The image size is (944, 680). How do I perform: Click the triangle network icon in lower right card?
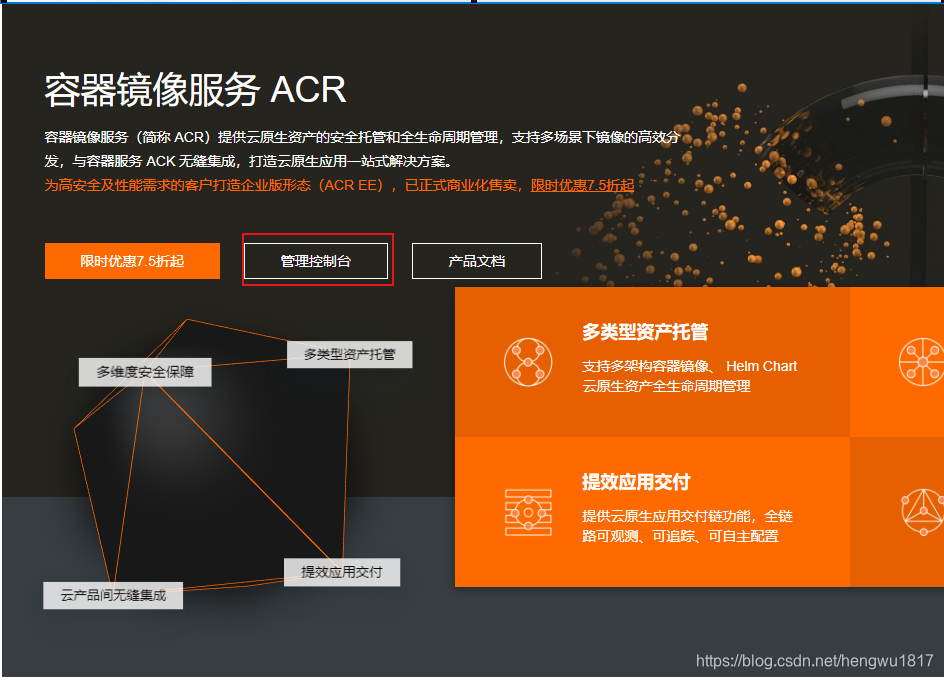tap(922, 512)
